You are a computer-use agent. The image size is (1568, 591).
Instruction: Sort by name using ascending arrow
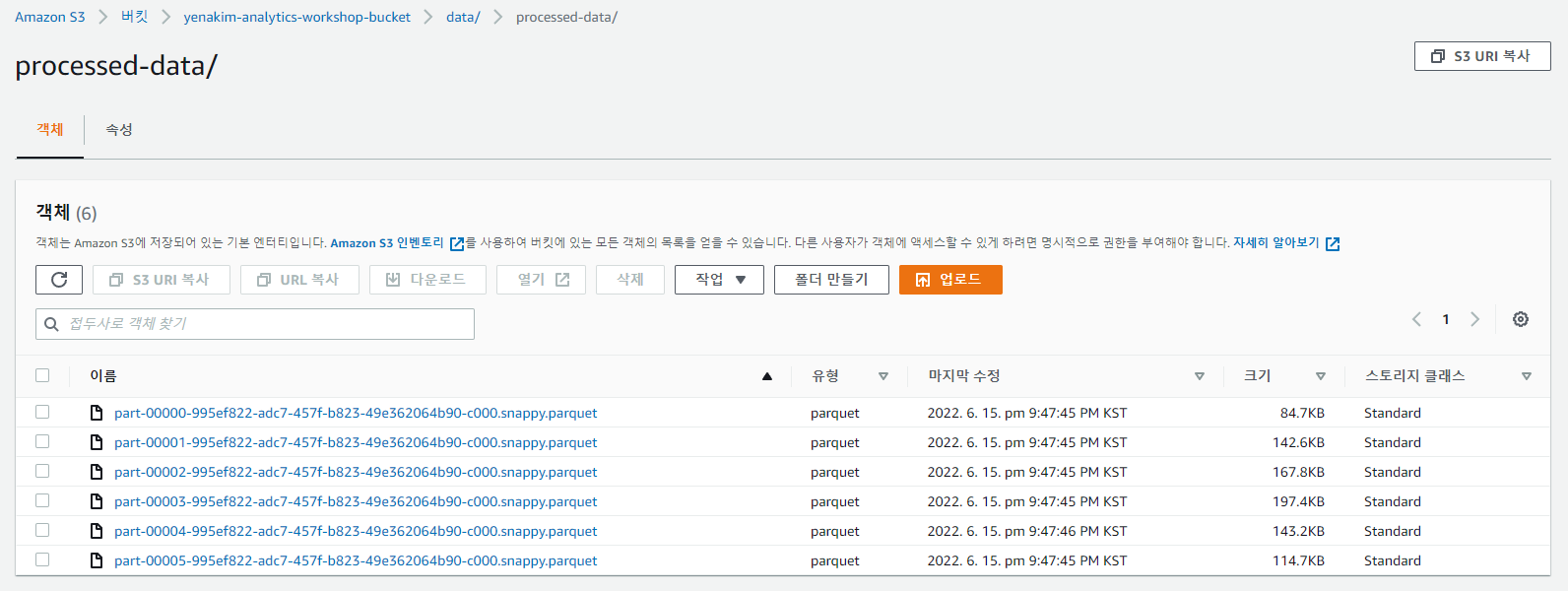pos(767,376)
